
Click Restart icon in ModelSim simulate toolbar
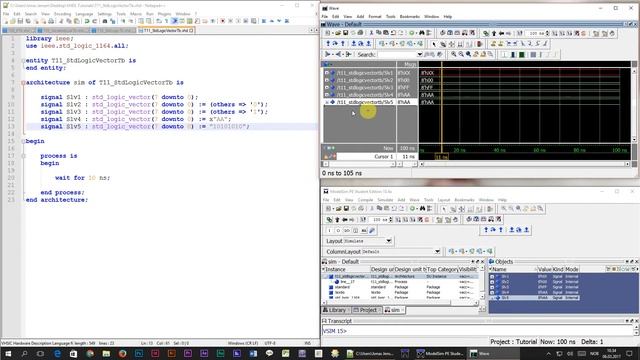click(362, 220)
